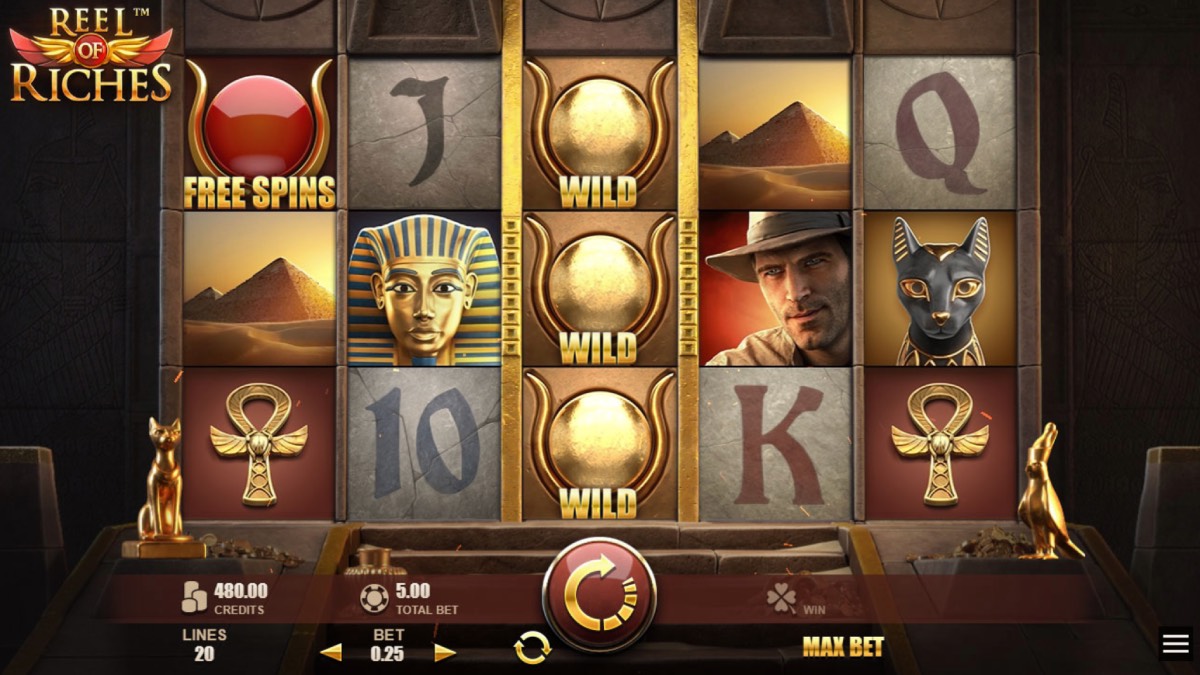This screenshot has width=1200, height=675.
Task: Select the golden pharaoh mask symbol
Action: point(423,290)
